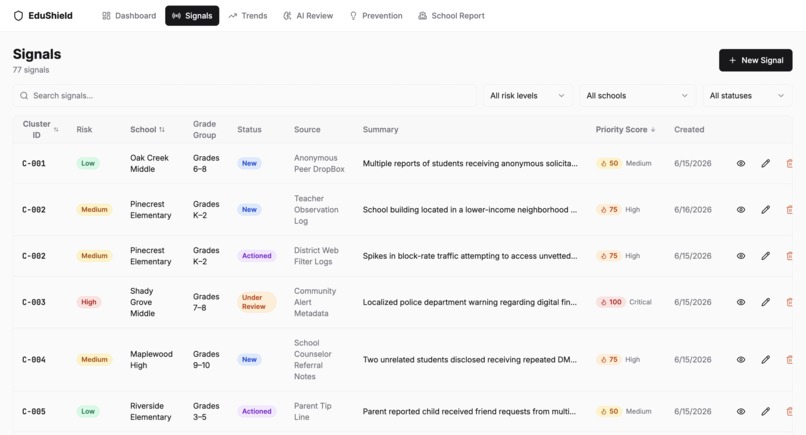View the Riverside Elementary signal
Image resolution: width=806 pixels, height=435 pixels.
741,411
